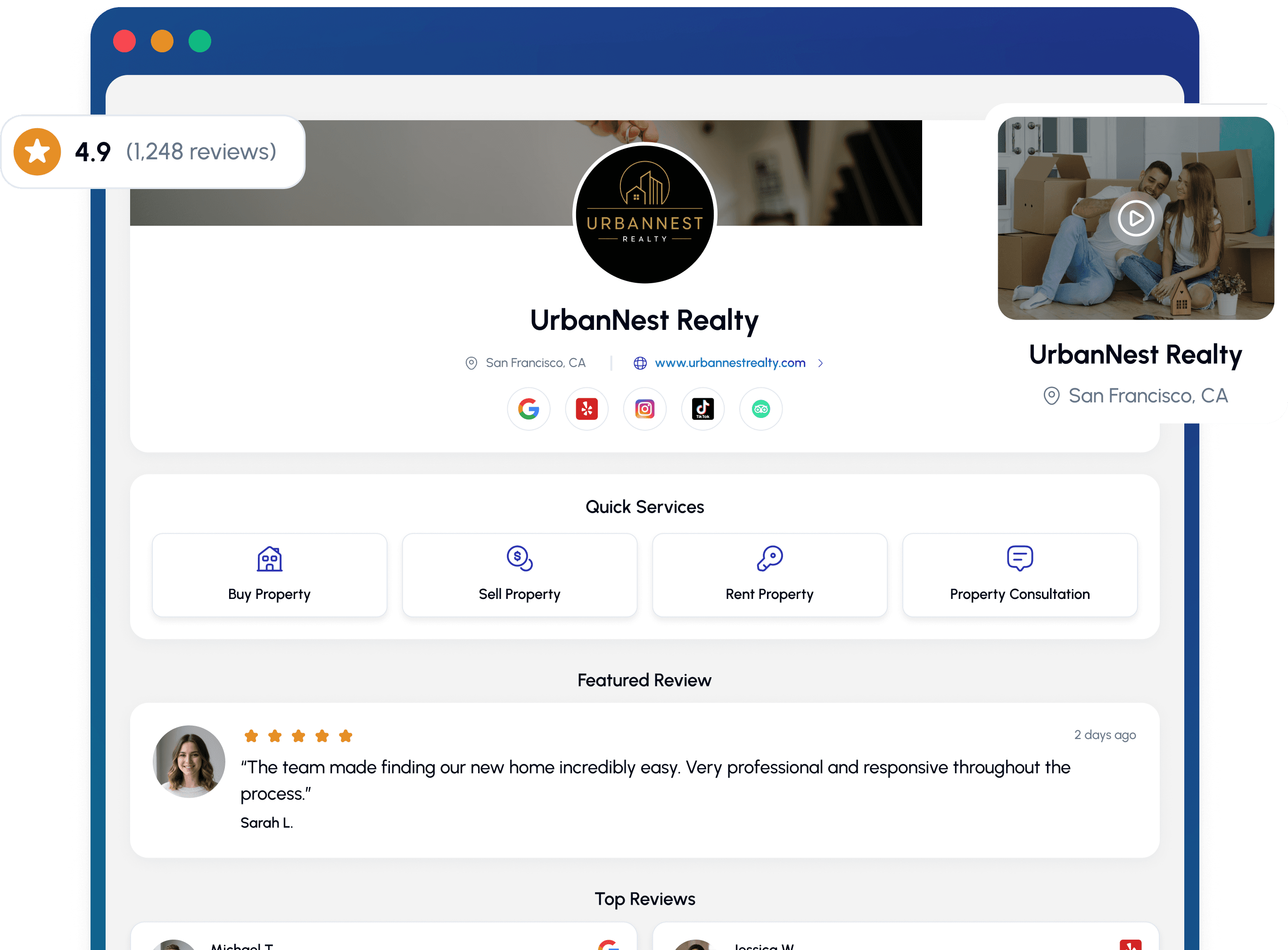Select the Property Consultation service

[1019, 575]
